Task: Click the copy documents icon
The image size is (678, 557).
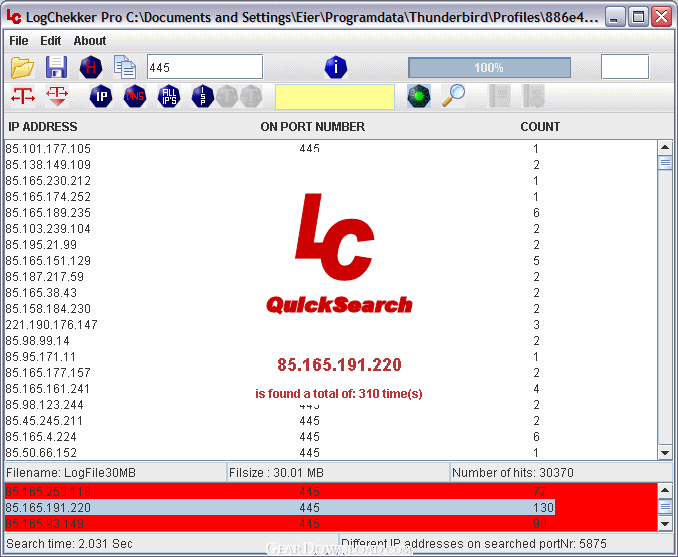Action: point(125,67)
